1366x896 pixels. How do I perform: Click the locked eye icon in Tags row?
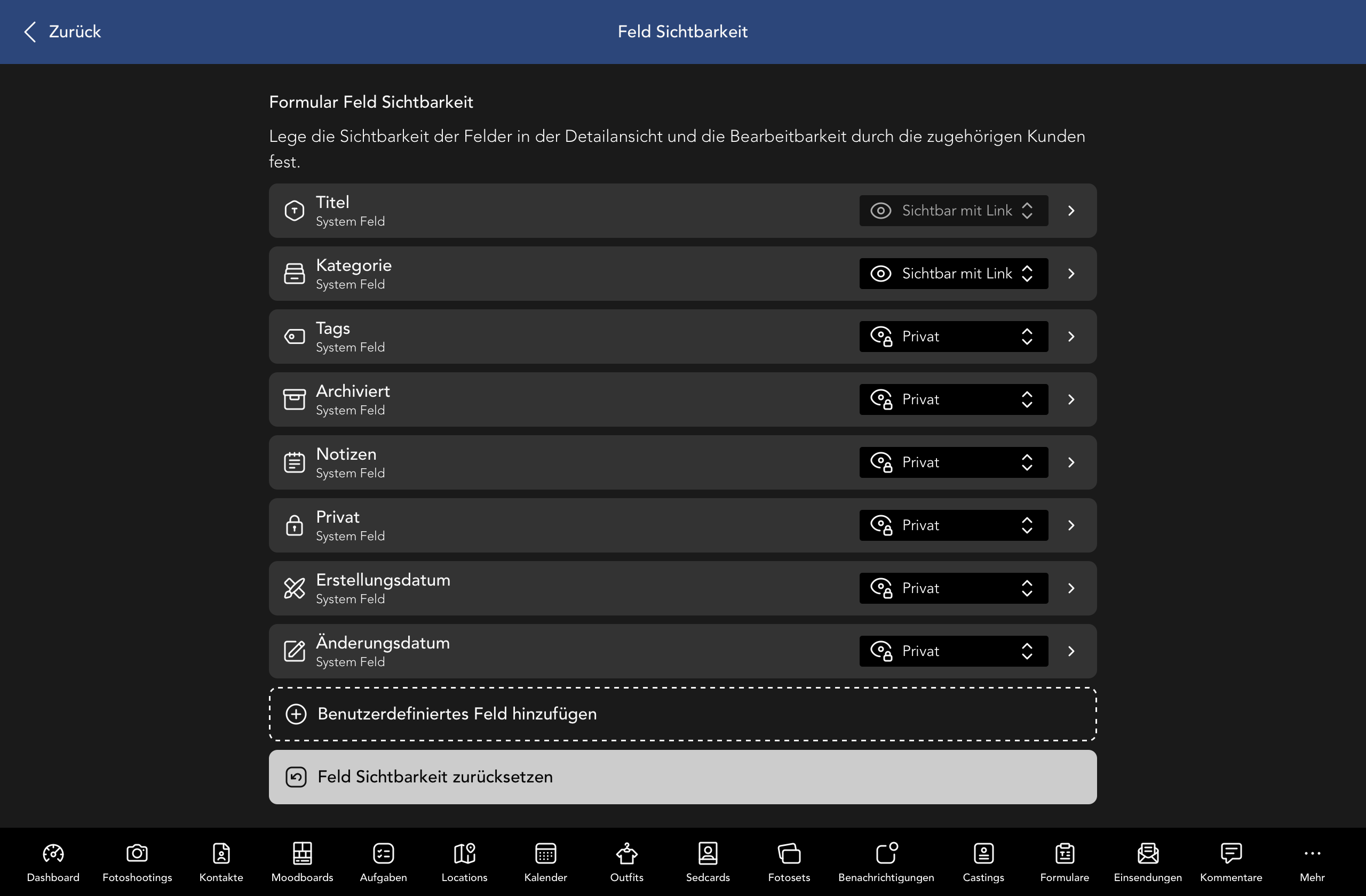pos(881,337)
